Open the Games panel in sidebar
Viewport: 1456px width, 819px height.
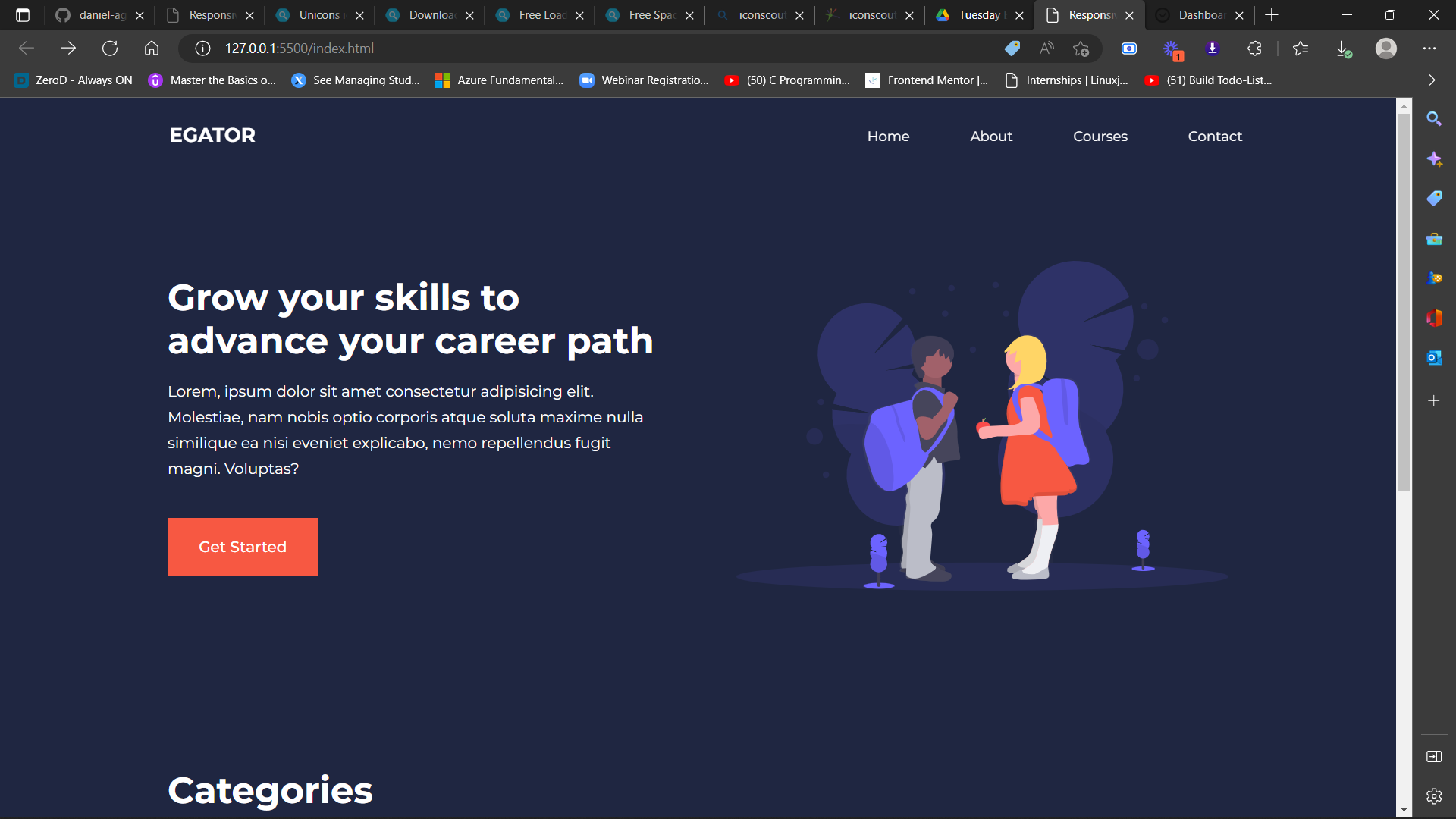pos(1435,278)
